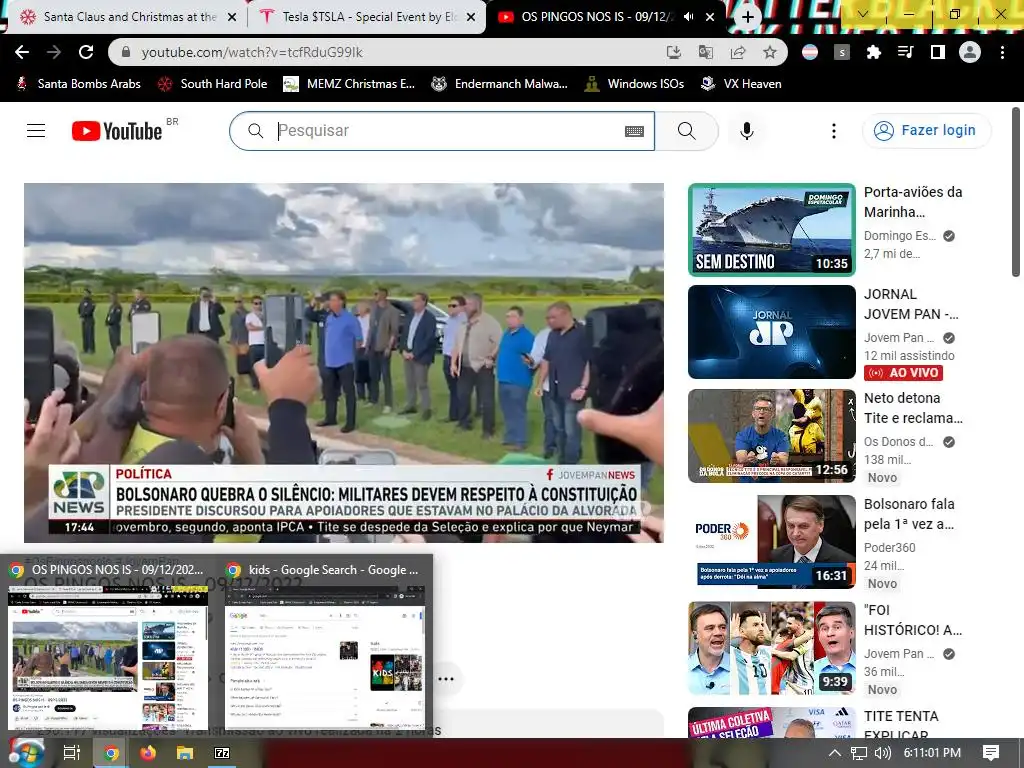This screenshot has height=768, width=1024.
Task: Click the install app icon in address bar
Action: (x=673, y=52)
